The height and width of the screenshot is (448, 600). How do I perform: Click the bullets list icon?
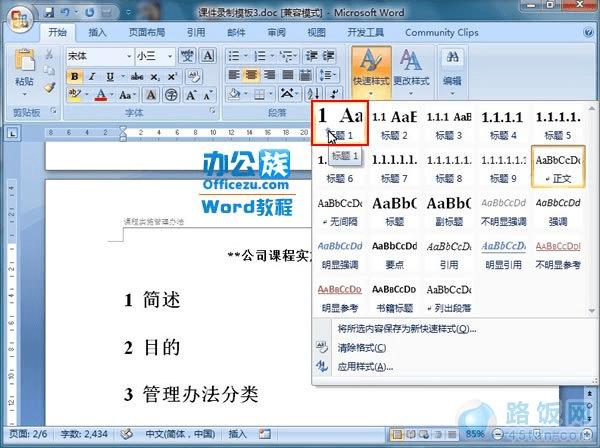coord(236,56)
